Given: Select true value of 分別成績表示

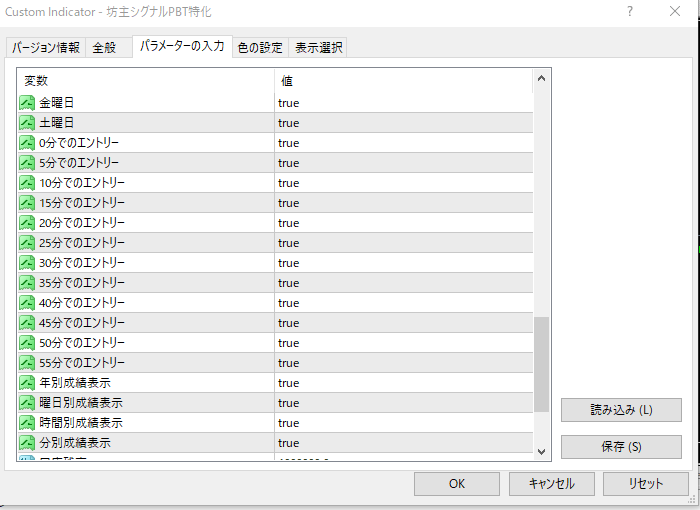Looking at the screenshot, I should point(288,443).
